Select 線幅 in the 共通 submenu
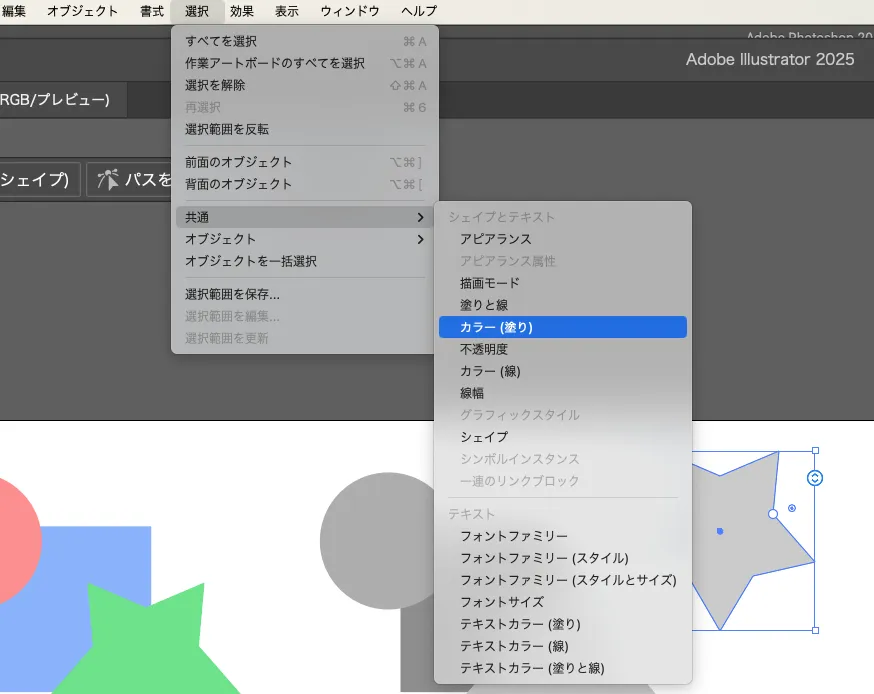 click(472, 393)
